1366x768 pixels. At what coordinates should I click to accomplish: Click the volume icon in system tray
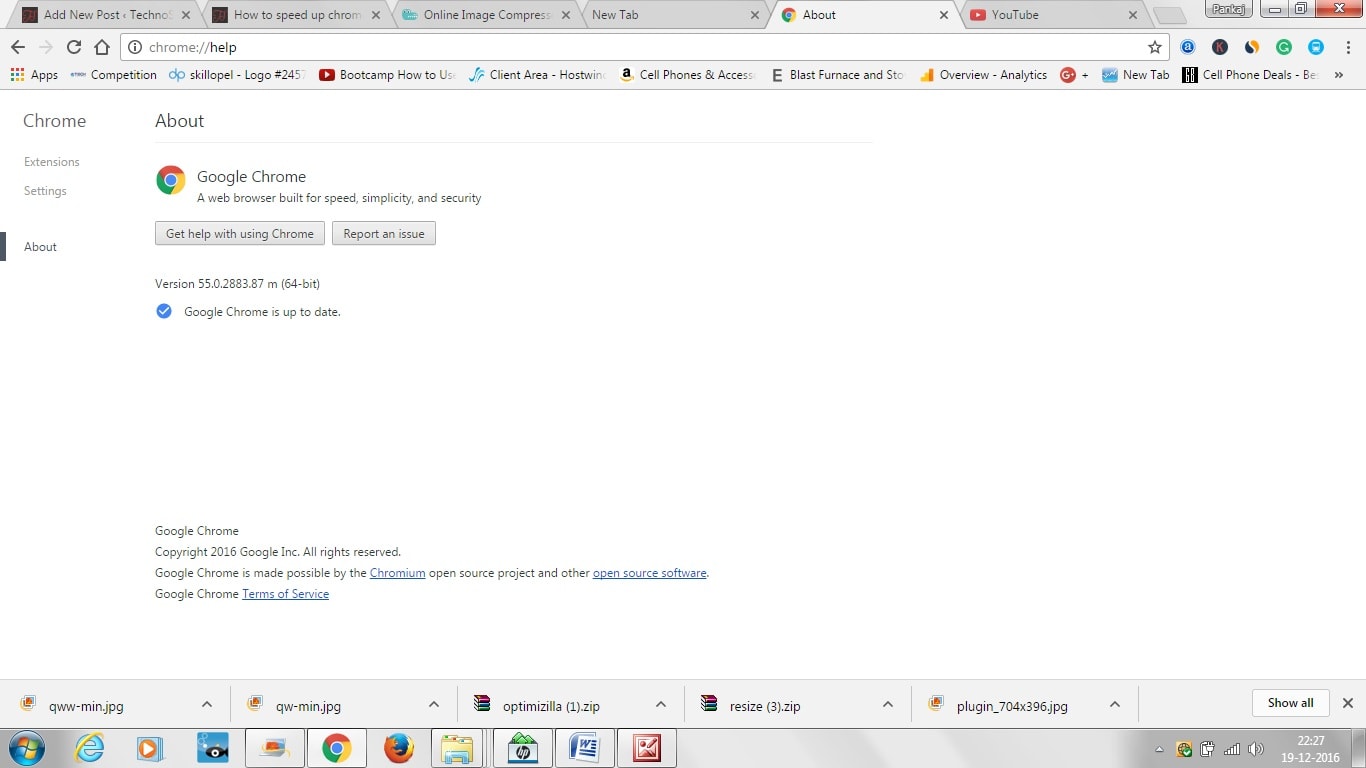click(x=1256, y=749)
